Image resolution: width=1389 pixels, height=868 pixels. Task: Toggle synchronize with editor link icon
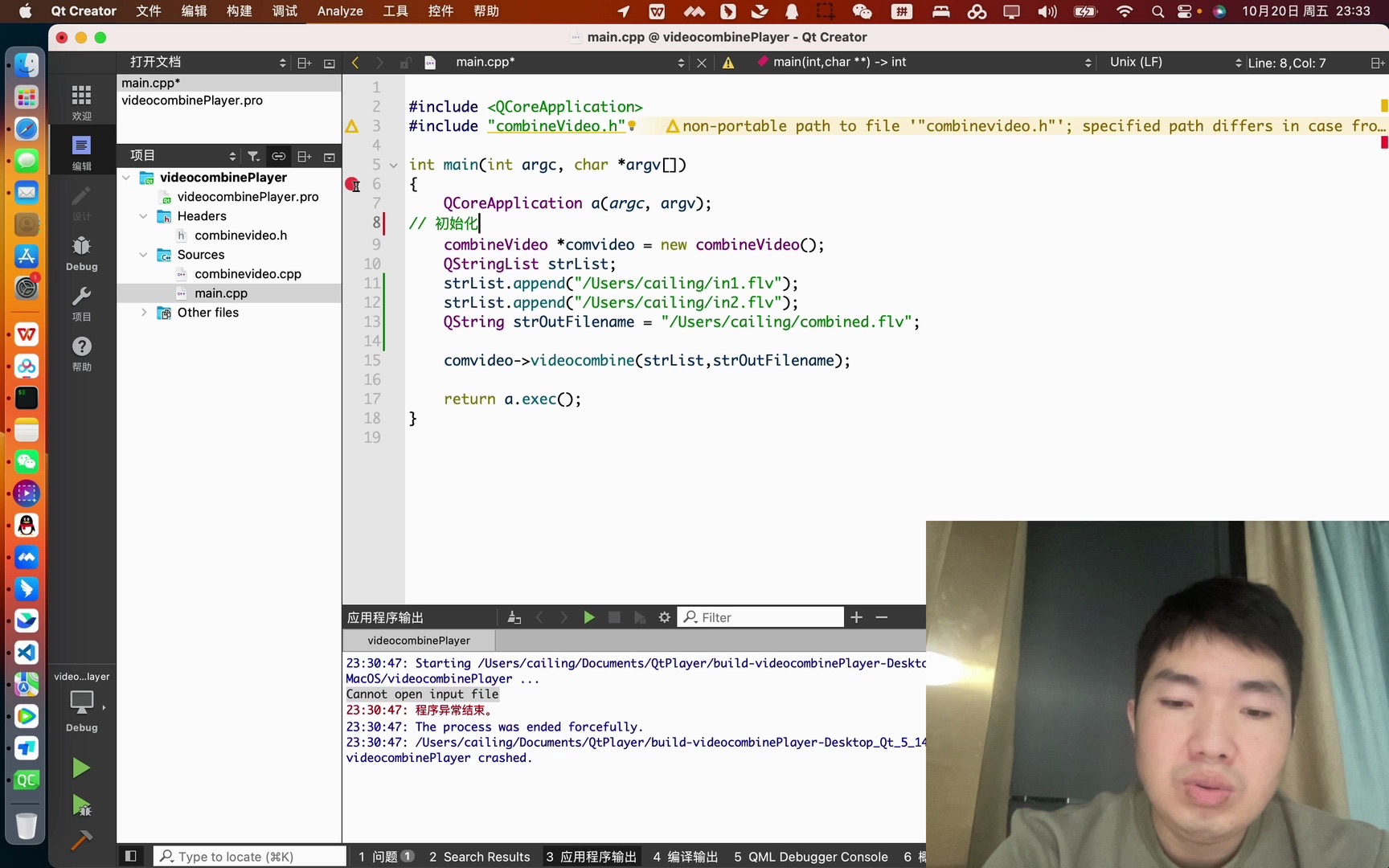tap(278, 156)
